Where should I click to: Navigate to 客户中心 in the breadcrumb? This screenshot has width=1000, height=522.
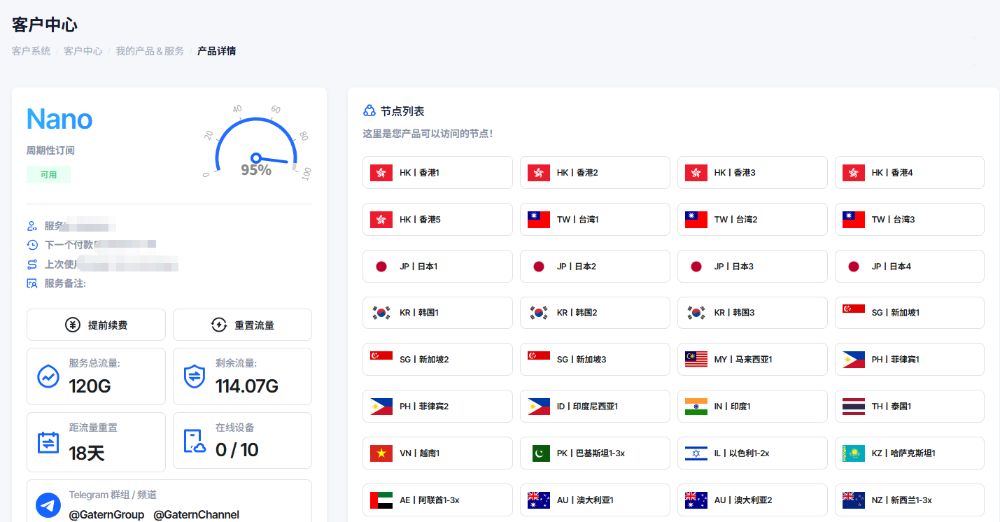(x=83, y=51)
